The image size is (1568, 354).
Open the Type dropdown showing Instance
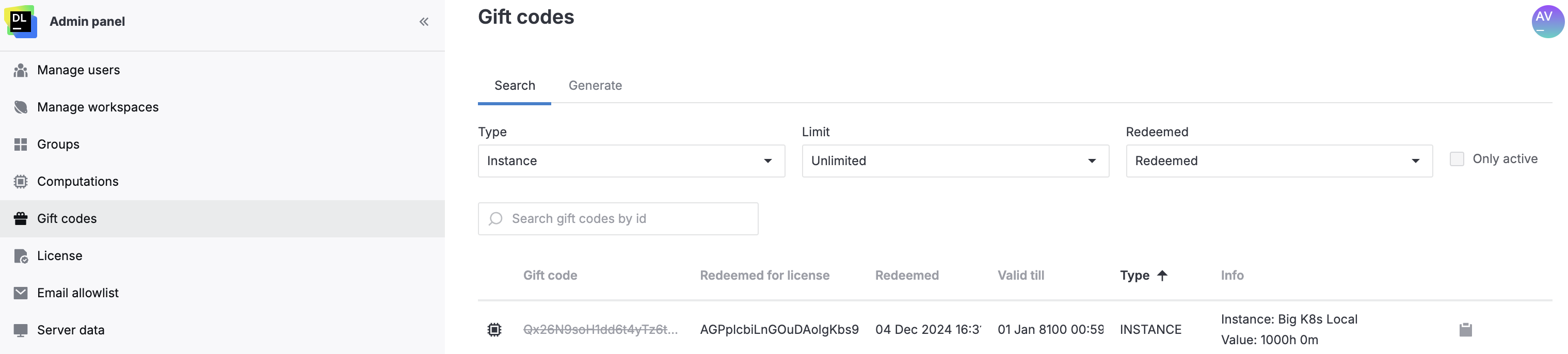click(631, 160)
